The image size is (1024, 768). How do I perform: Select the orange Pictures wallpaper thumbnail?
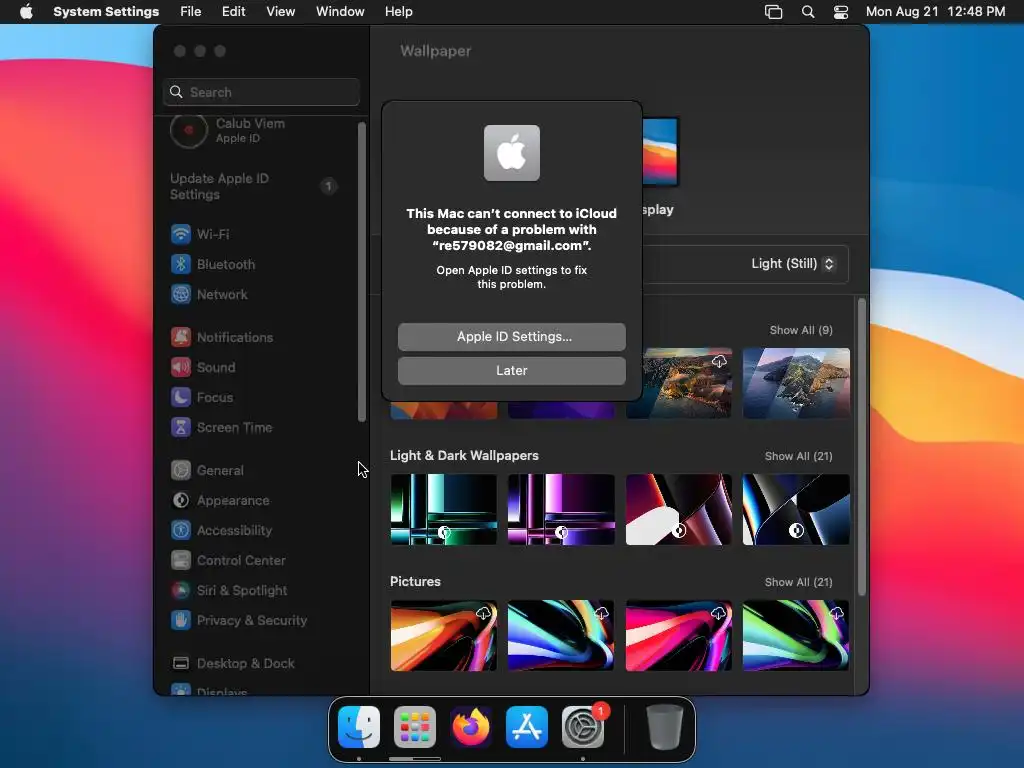point(443,635)
